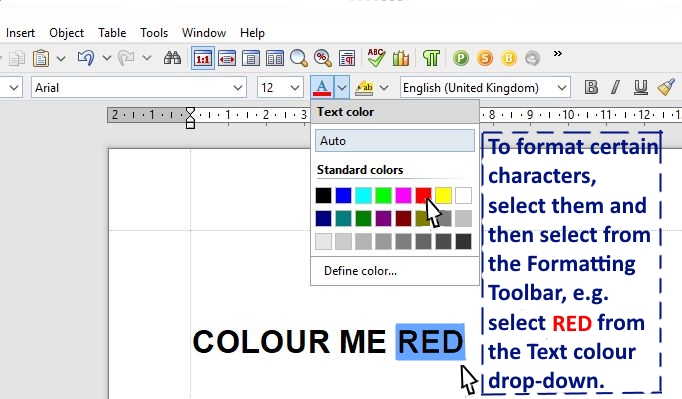
Task: Toggle Bold formatting
Action: coord(591,87)
